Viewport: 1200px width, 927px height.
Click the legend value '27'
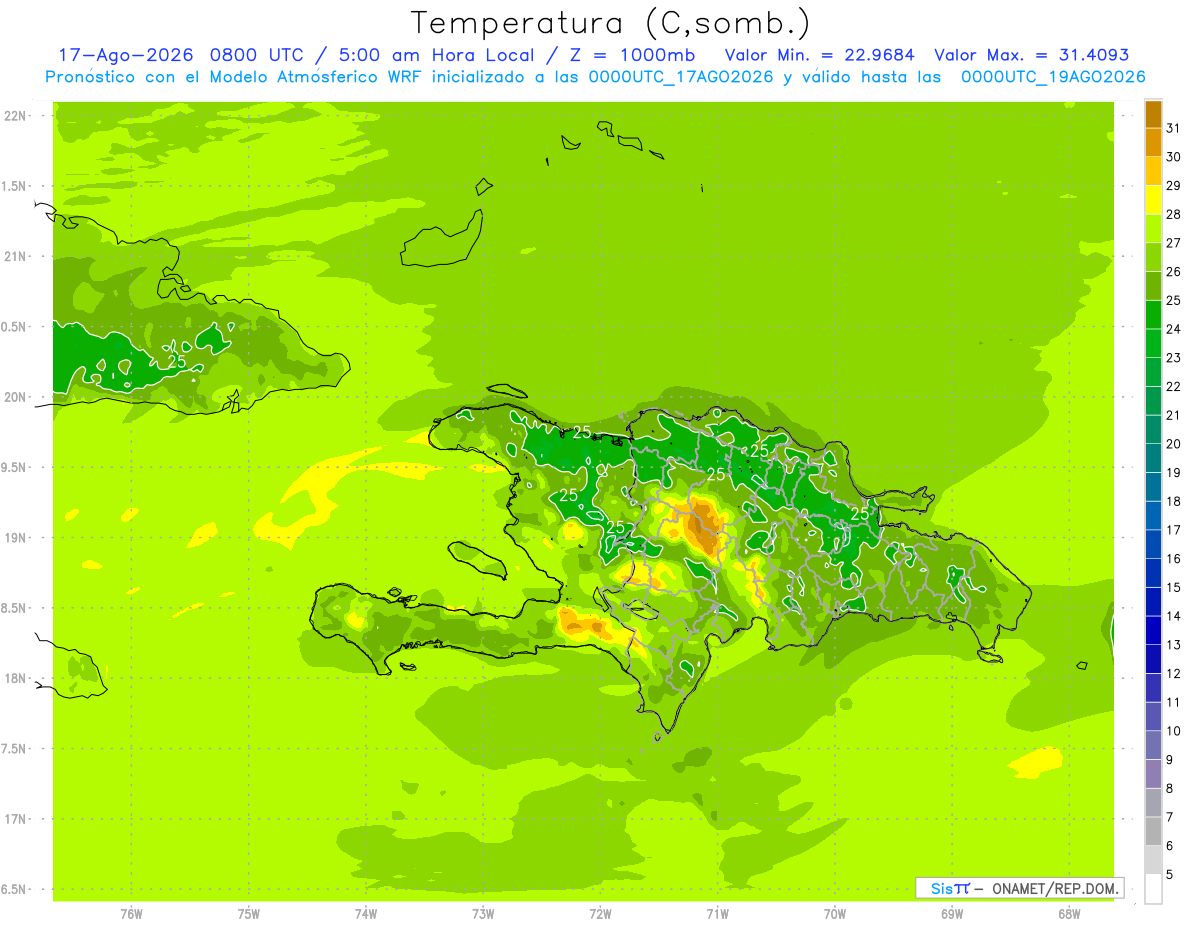pos(1173,242)
